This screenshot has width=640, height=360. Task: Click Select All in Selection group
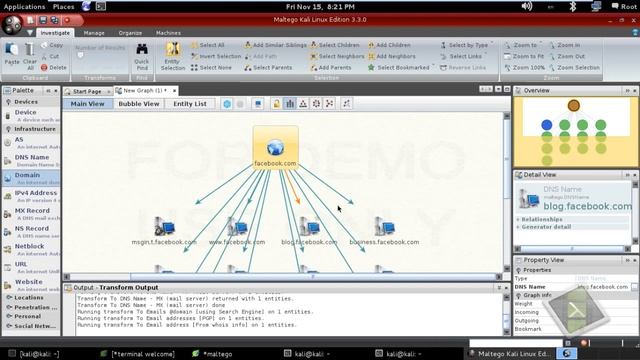point(208,45)
